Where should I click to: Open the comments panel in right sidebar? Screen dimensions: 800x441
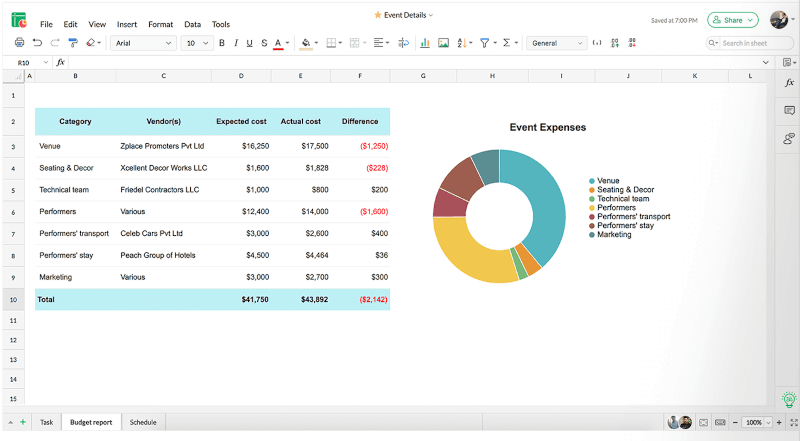tap(789, 110)
